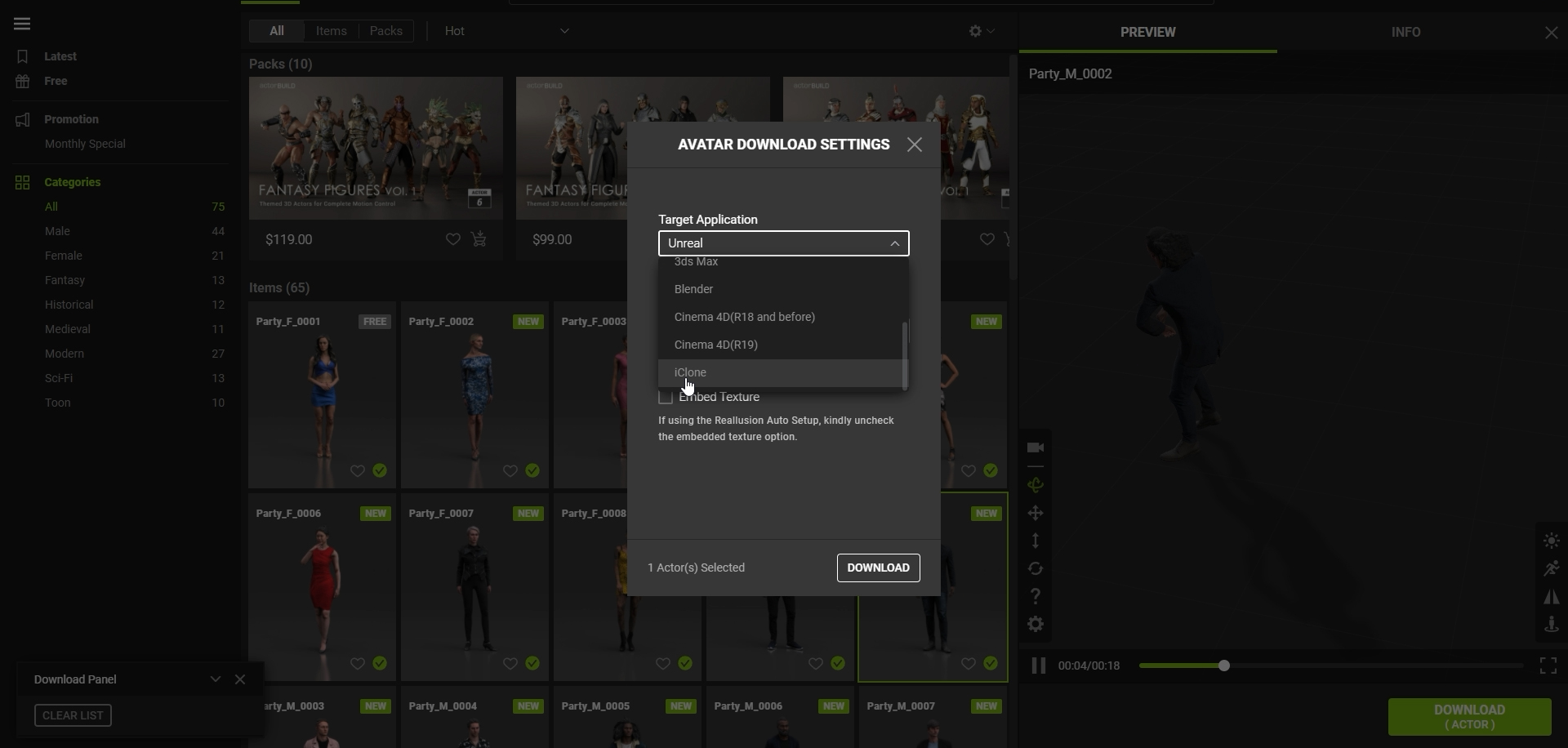Switch to the INFO tab
1568x748 pixels.
[x=1405, y=33]
